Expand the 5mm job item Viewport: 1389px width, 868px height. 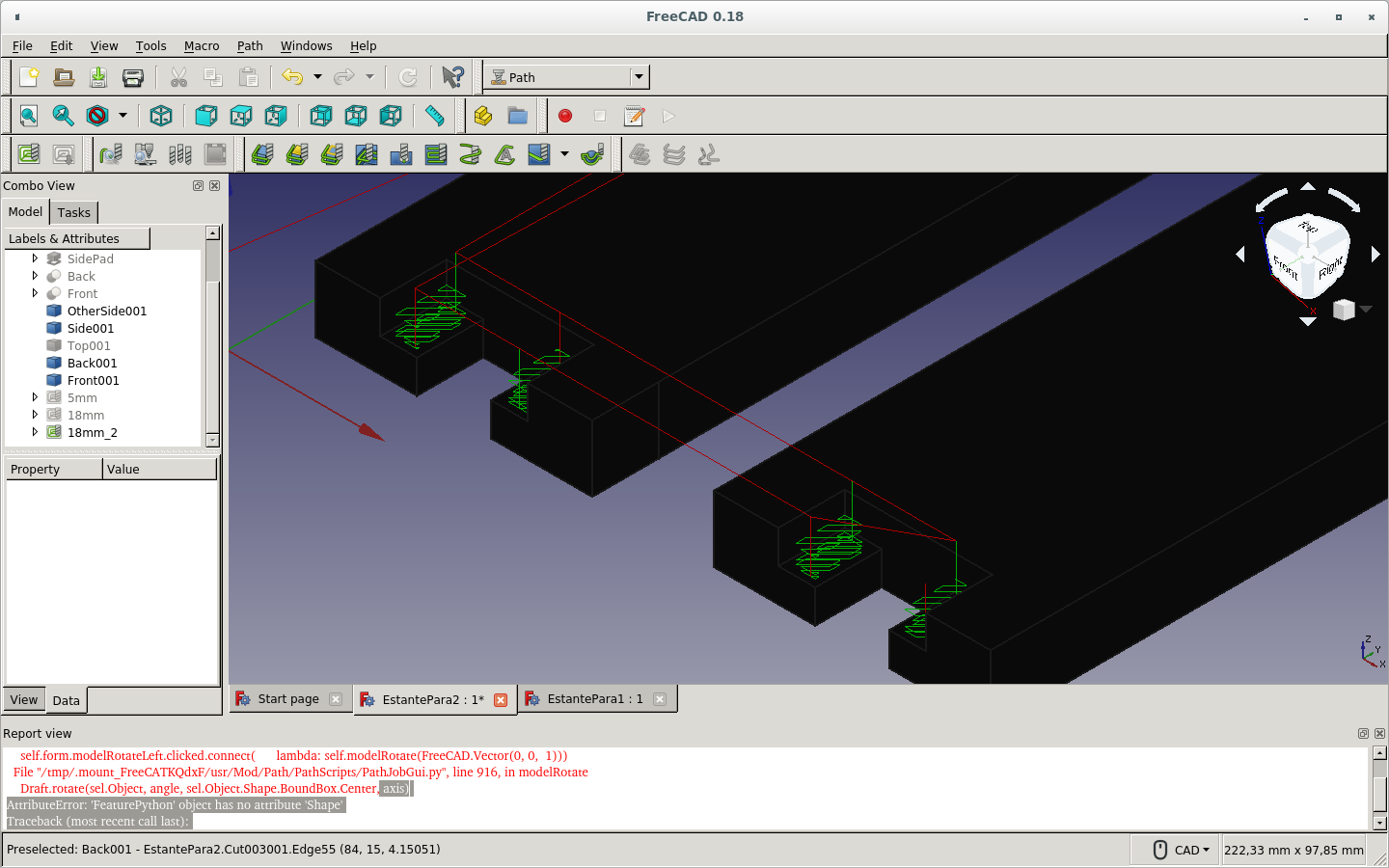pos(35,397)
